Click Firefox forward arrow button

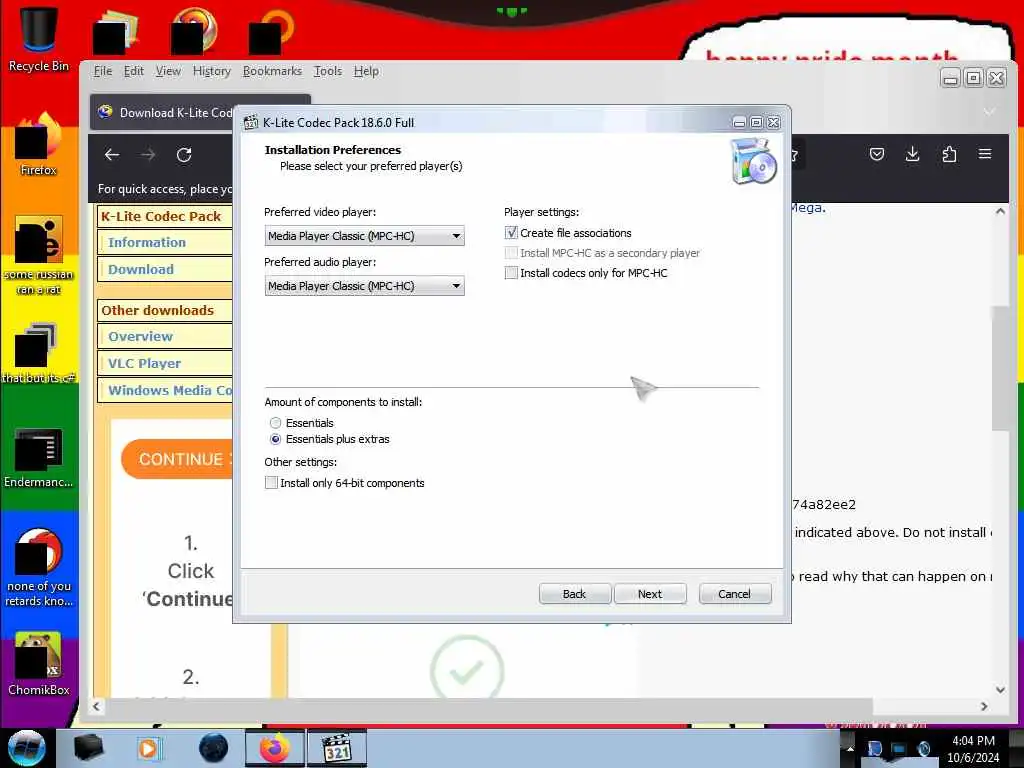[x=148, y=155]
